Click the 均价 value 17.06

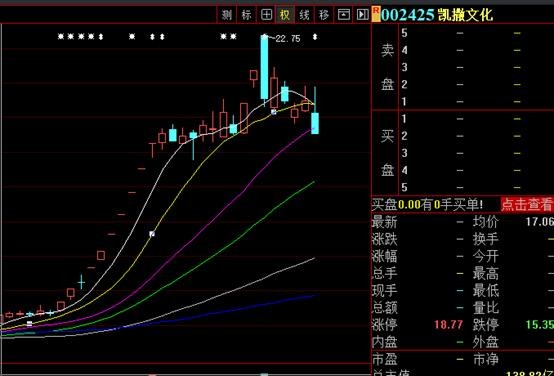[x=539, y=222]
